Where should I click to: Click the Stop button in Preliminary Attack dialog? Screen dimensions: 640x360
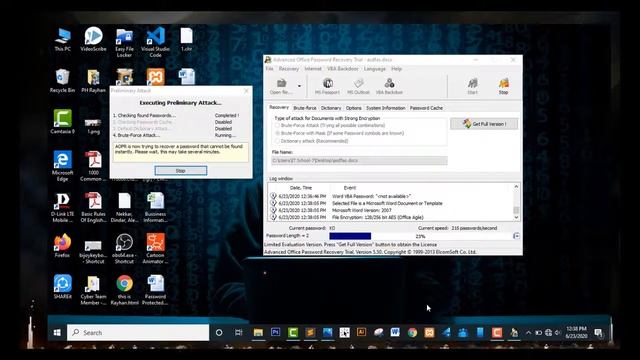(x=181, y=171)
